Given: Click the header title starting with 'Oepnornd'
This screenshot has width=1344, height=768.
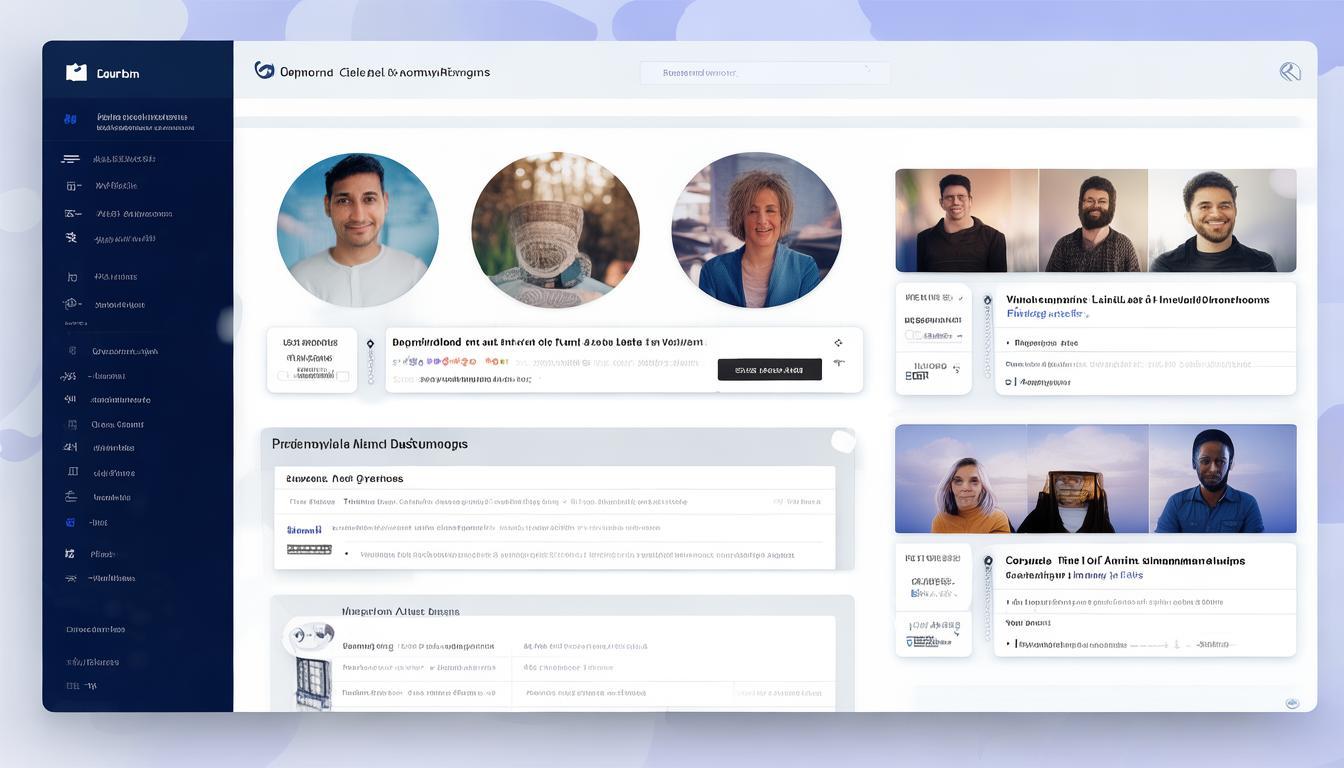Looking at the screenshot, I should tap(385, 72).
